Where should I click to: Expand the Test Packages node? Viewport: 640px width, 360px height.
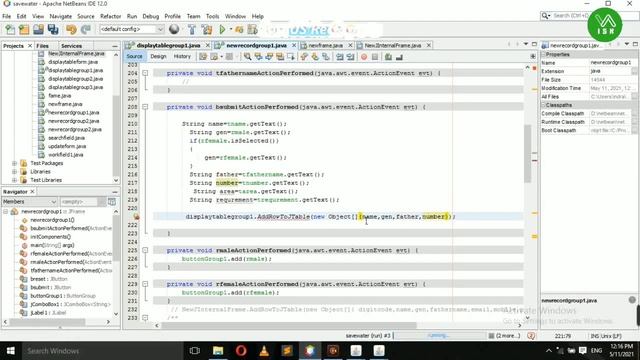pos(14,163)
